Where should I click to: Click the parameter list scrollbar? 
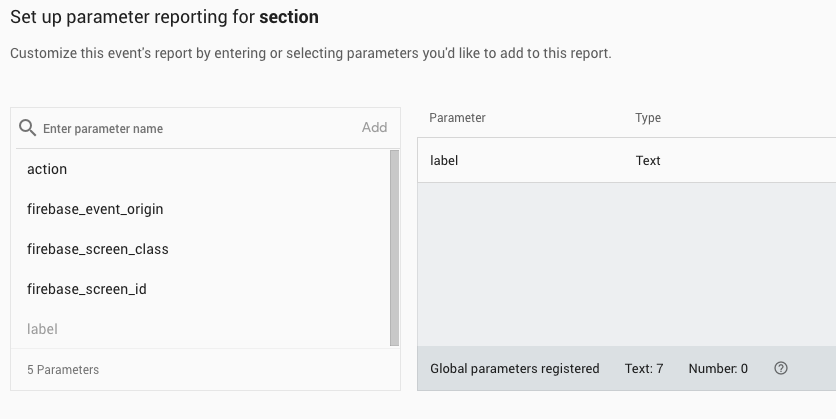pyautogui.click(x=394, y=248)
